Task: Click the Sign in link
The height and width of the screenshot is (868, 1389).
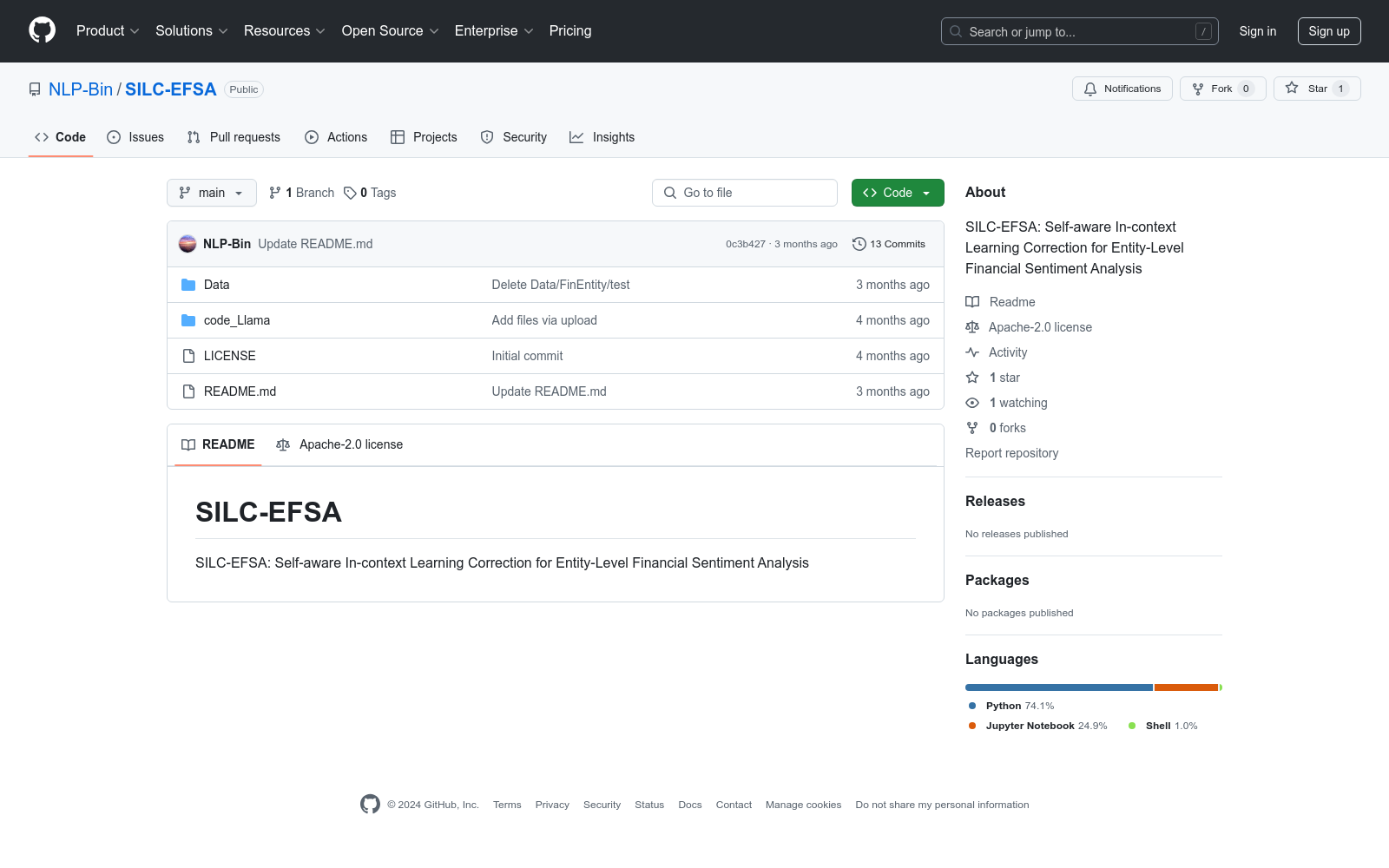Action: click(1258, 31)
